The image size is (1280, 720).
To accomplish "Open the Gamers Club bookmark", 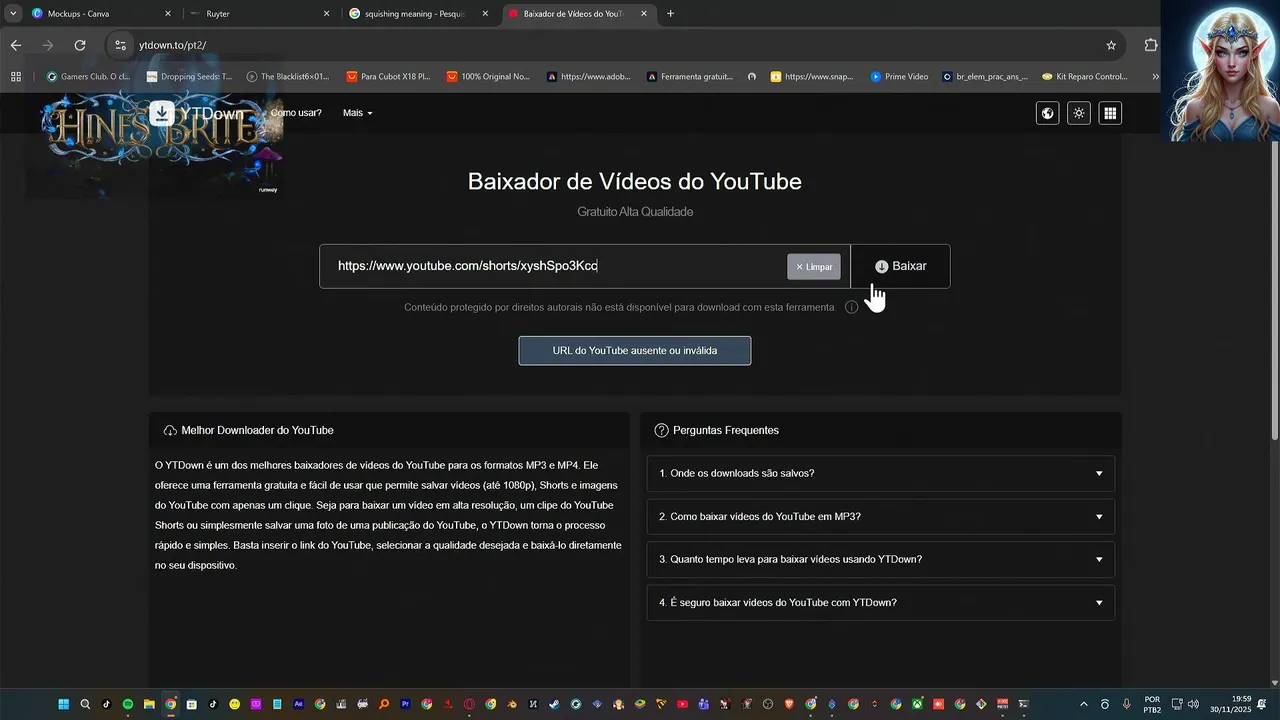I will [x=88, y=76].
